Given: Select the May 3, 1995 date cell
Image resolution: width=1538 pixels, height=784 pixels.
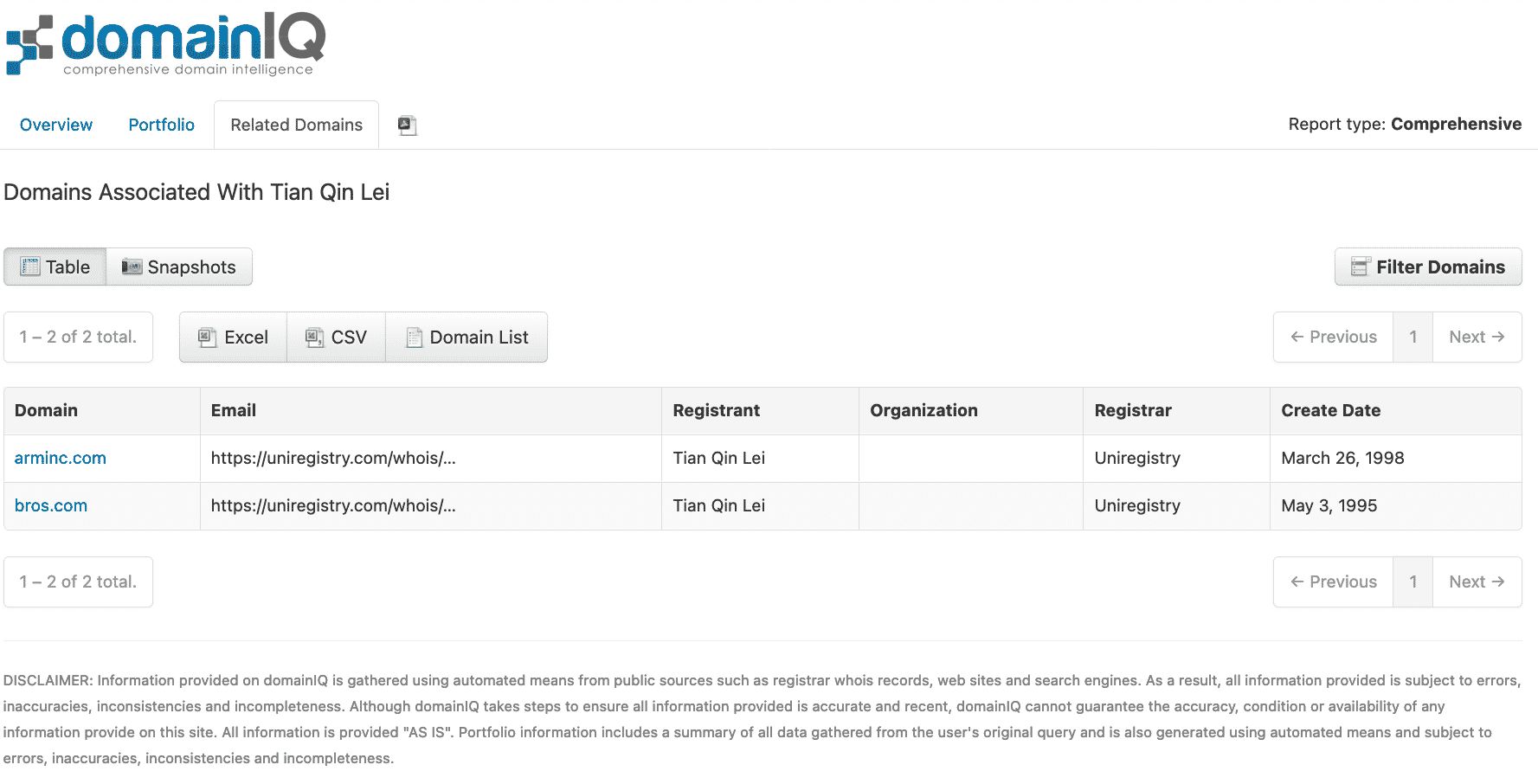Looking at the screenshot, I should click(1396, 505).
